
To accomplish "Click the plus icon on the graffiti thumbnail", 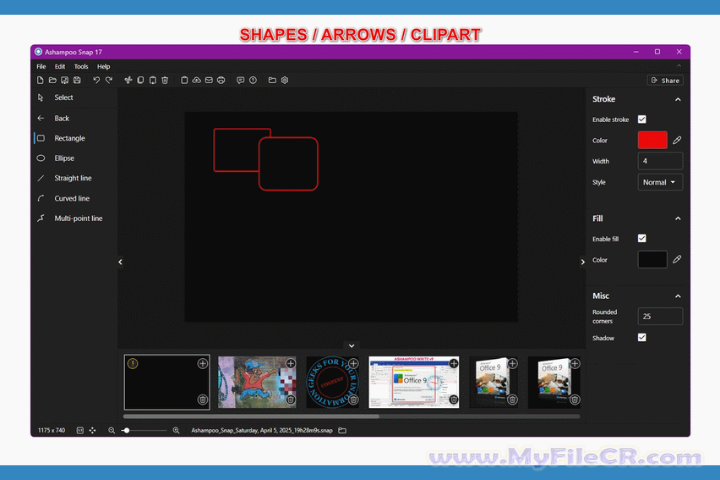I will point(291,364).
